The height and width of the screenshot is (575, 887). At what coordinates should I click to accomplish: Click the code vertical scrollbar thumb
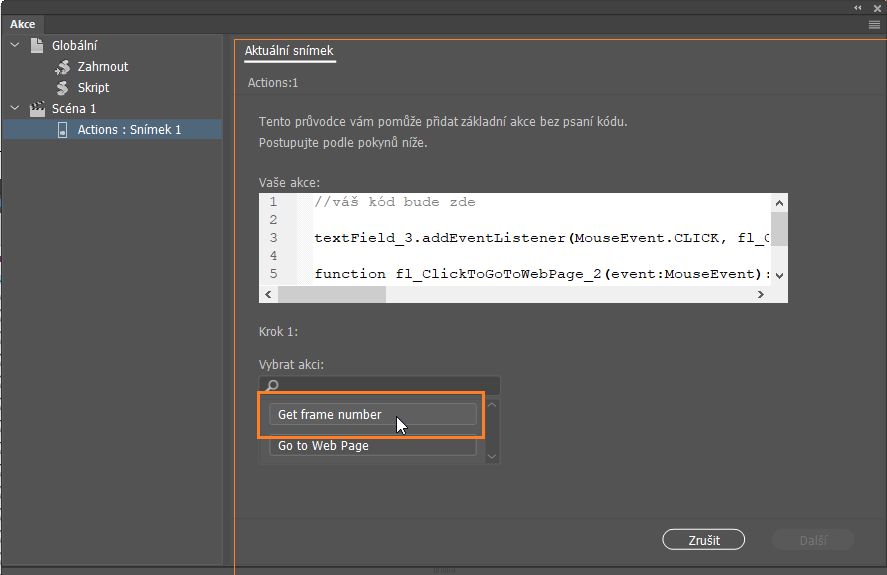coord(780,229)
